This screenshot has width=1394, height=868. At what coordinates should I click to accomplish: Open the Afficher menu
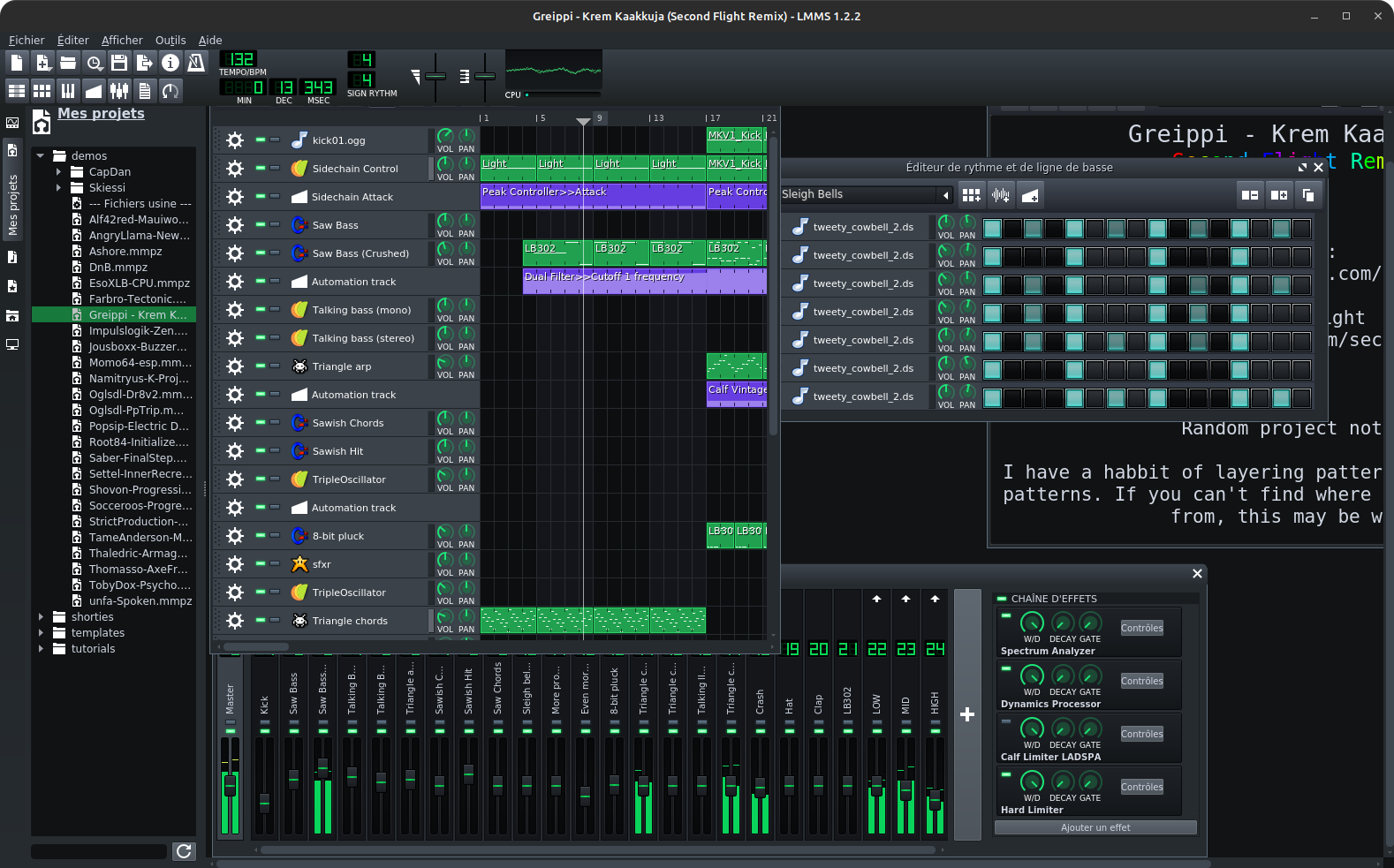pos(122,40)
